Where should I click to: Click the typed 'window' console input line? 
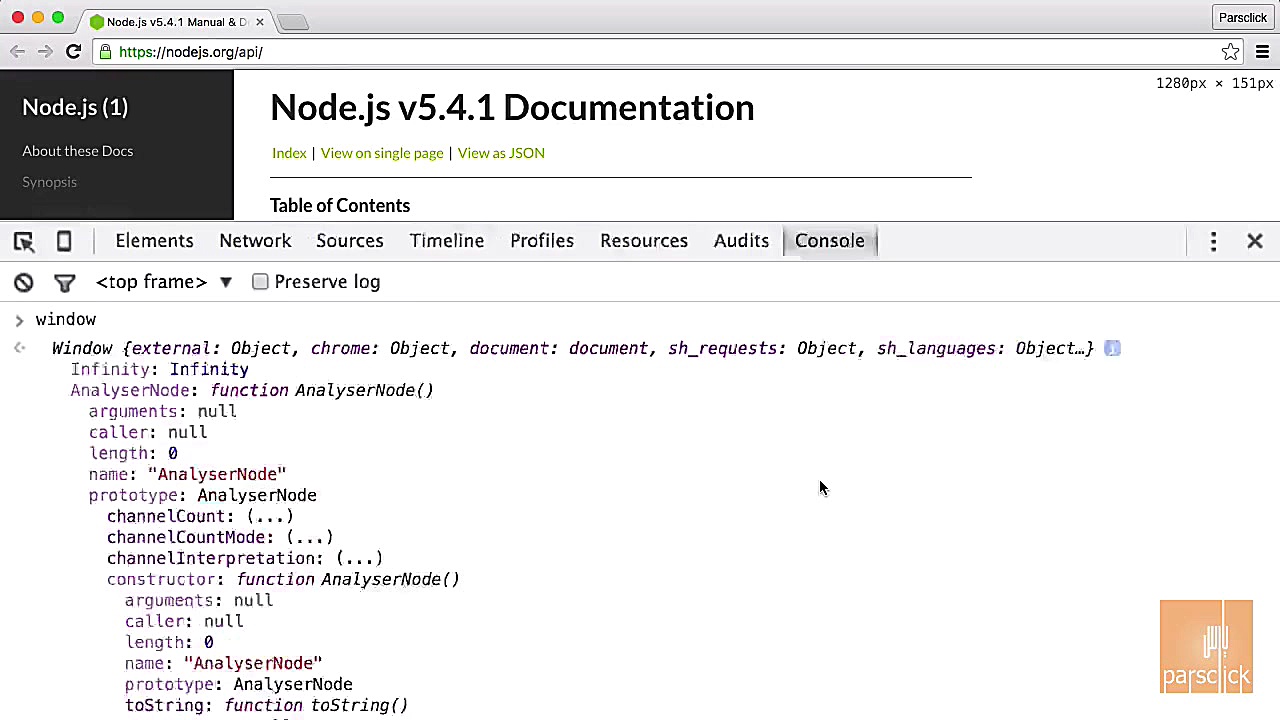tap(66, 319)
